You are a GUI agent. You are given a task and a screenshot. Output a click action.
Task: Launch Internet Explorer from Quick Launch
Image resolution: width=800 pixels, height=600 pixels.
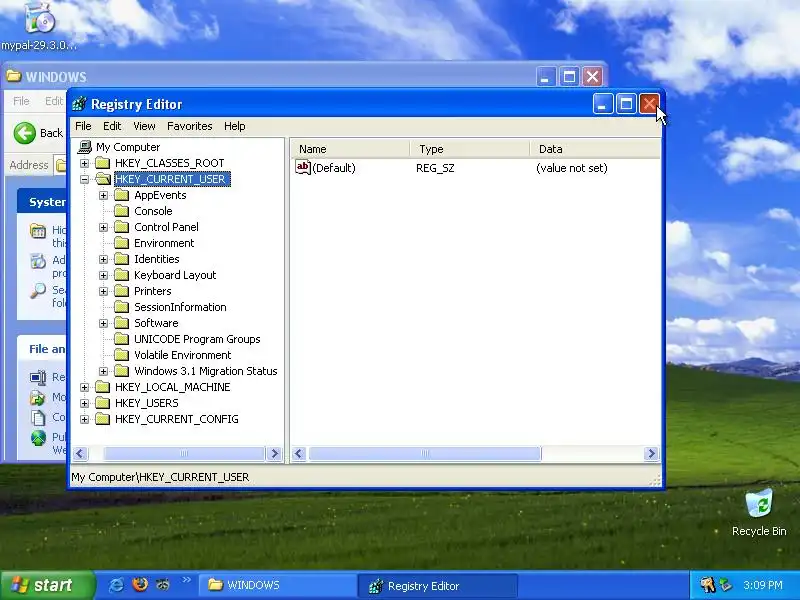click(116, 585)
